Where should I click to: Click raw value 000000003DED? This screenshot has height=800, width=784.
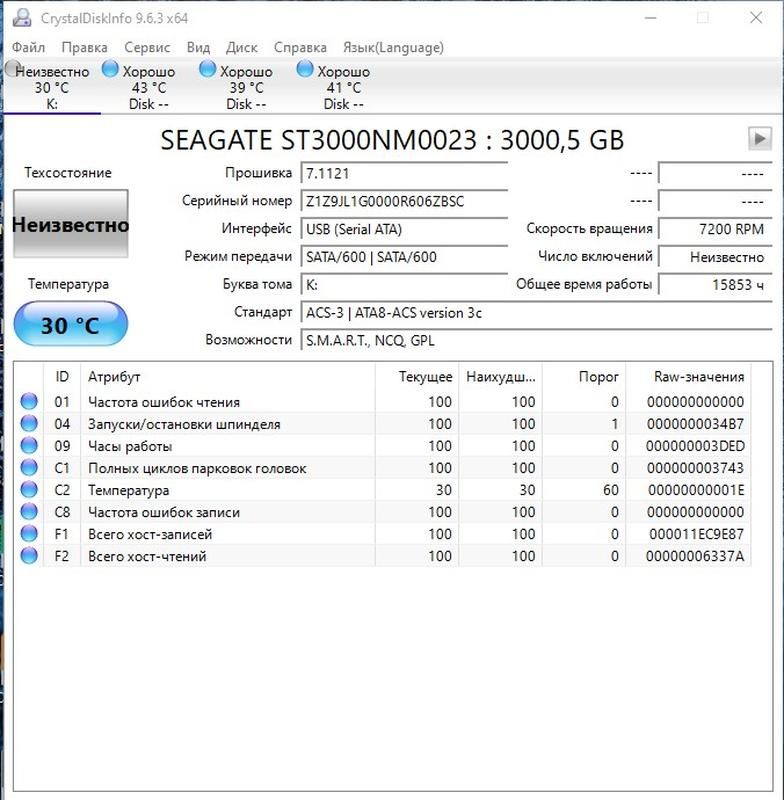coord(695,446)
